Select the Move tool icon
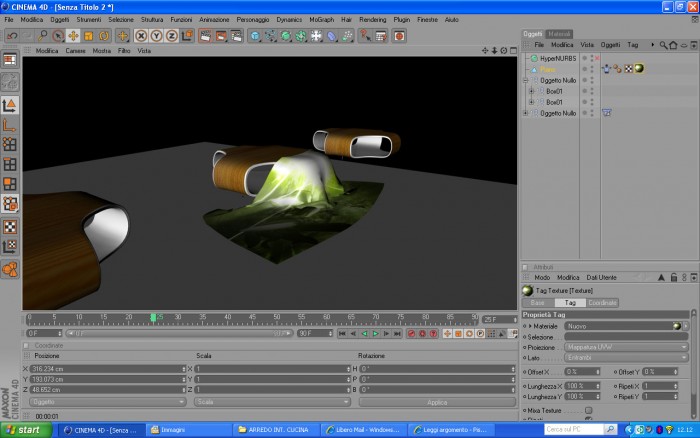This screenshot has width=700, height=438. (73, 36)
